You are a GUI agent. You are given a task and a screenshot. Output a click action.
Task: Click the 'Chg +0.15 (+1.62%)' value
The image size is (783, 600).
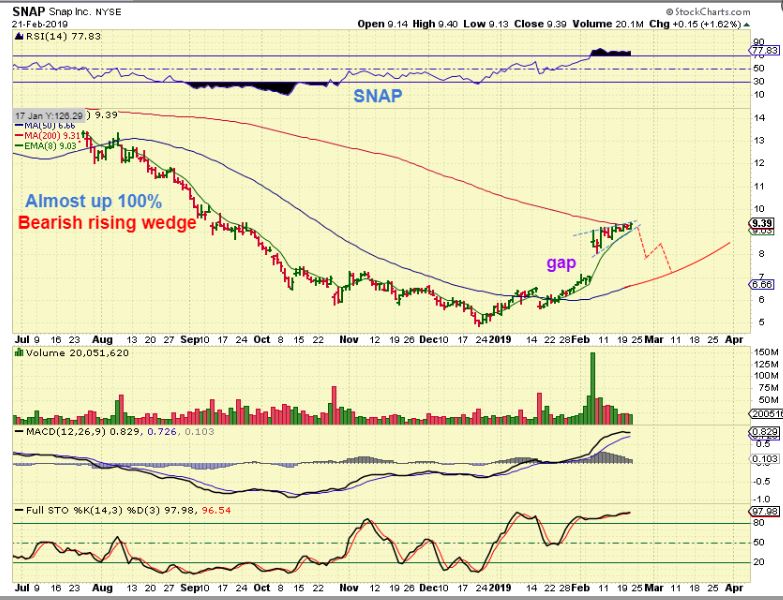pos(695,24)
